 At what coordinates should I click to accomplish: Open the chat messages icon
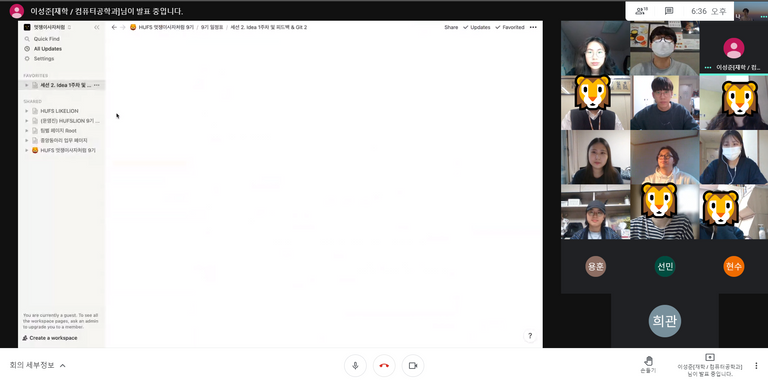[669, 11]
